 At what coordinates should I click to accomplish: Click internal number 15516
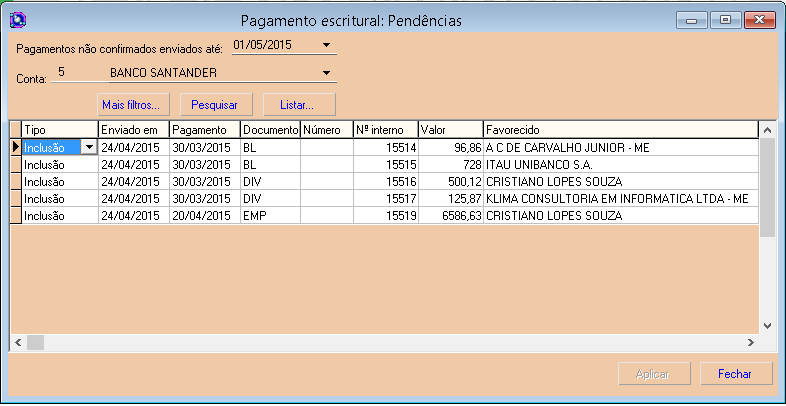[386, 181]
